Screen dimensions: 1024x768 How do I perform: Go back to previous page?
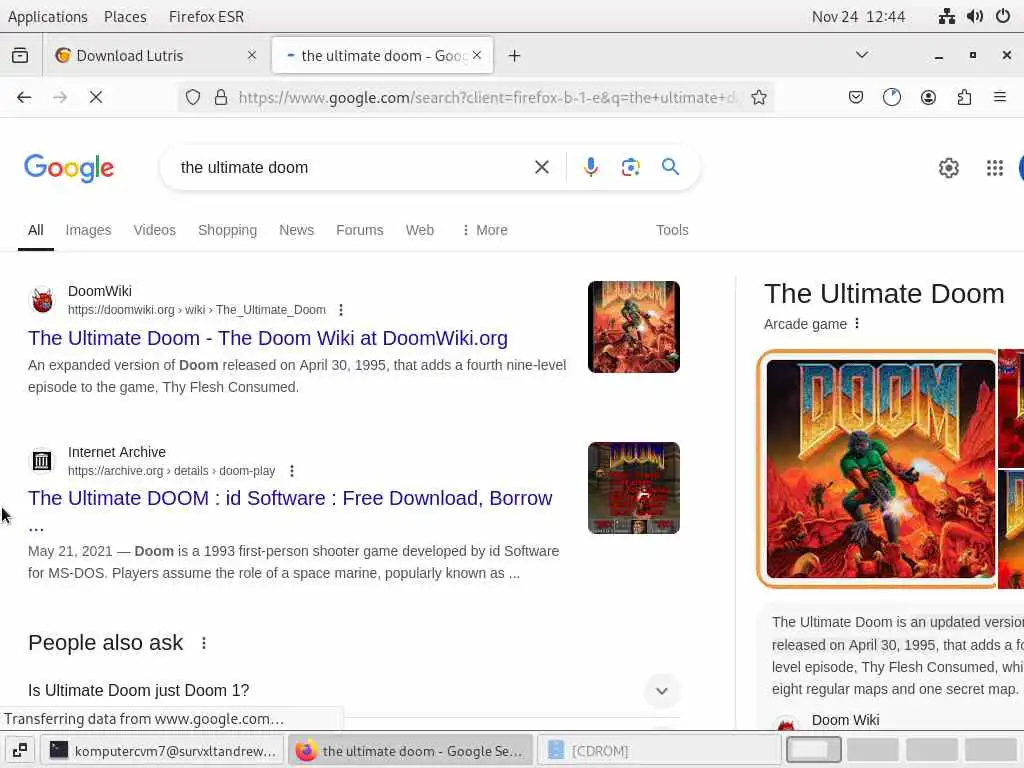click(24, 97)
